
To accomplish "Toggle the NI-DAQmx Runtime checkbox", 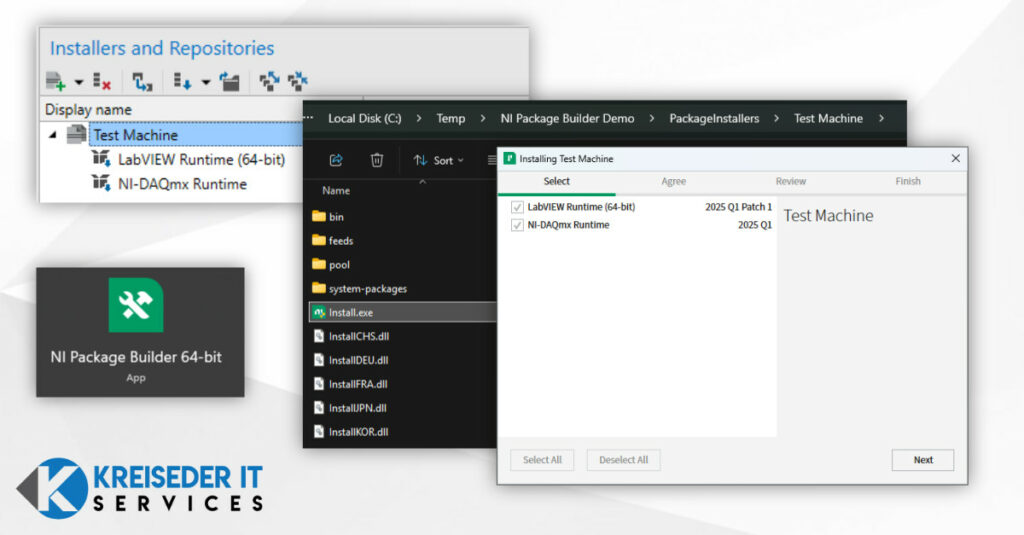I will [517, 225].
